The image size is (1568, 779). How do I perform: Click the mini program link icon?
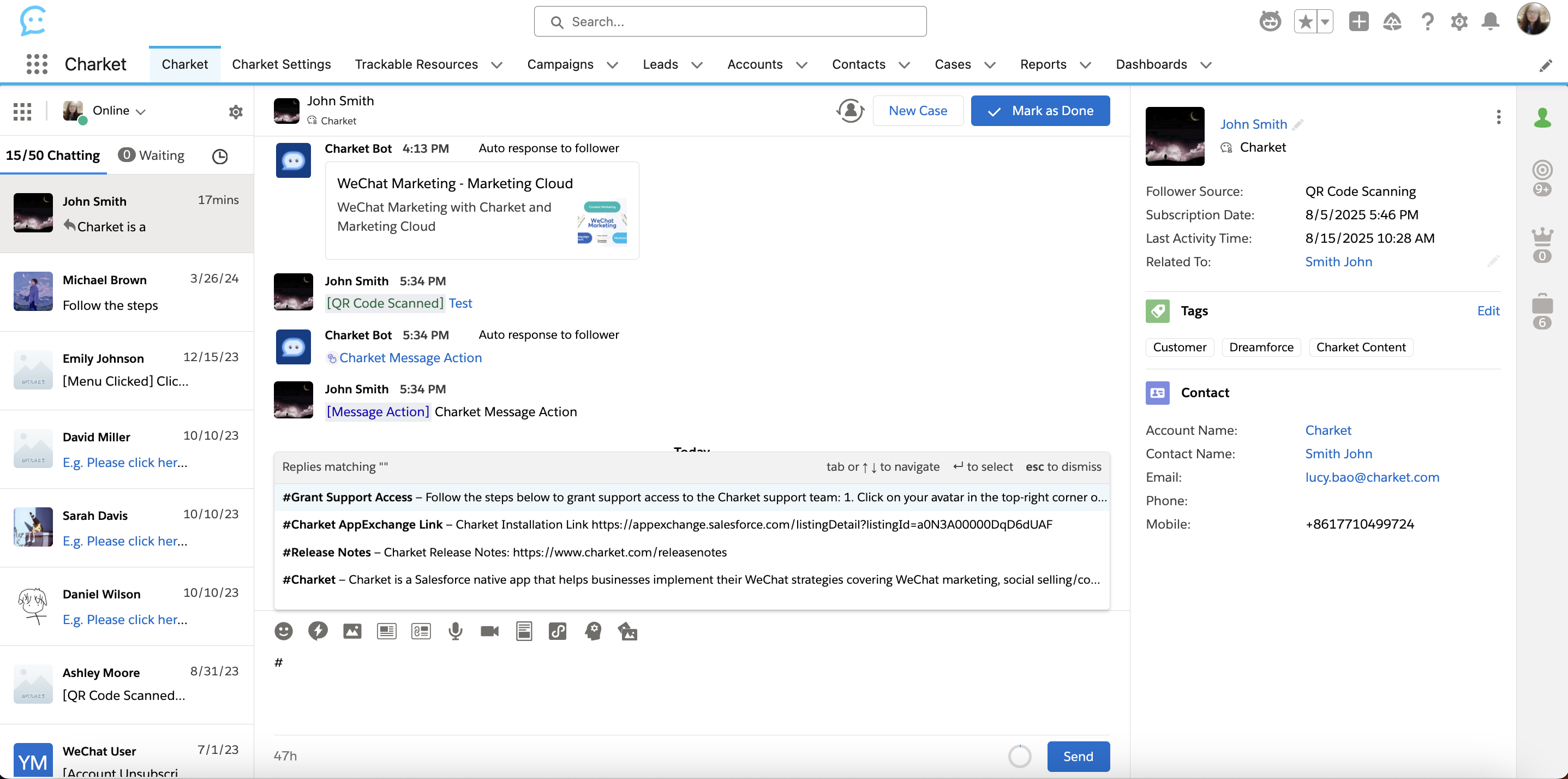tap(559, 631)
